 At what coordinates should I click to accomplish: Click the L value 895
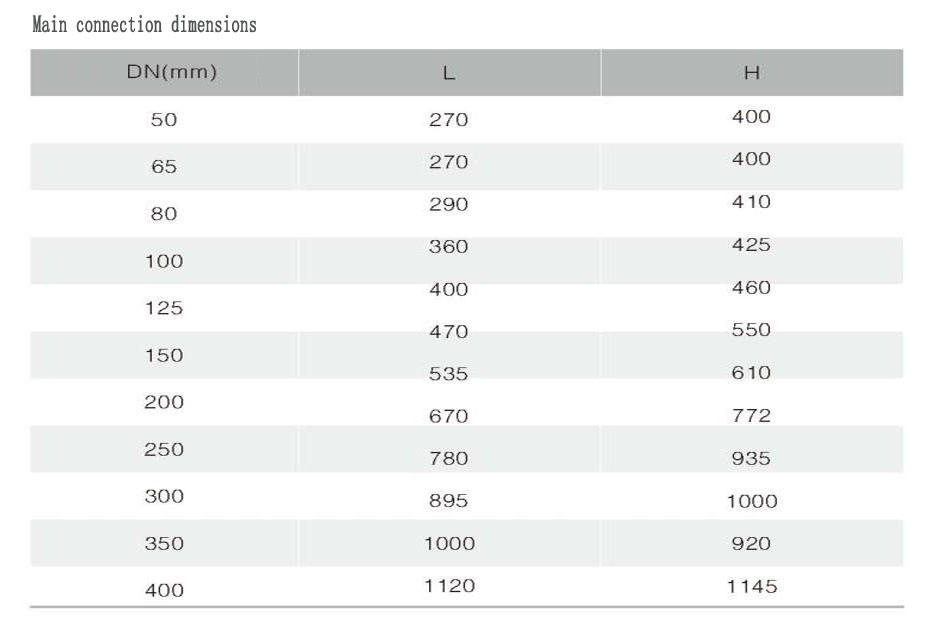click(x=449, y=501)
